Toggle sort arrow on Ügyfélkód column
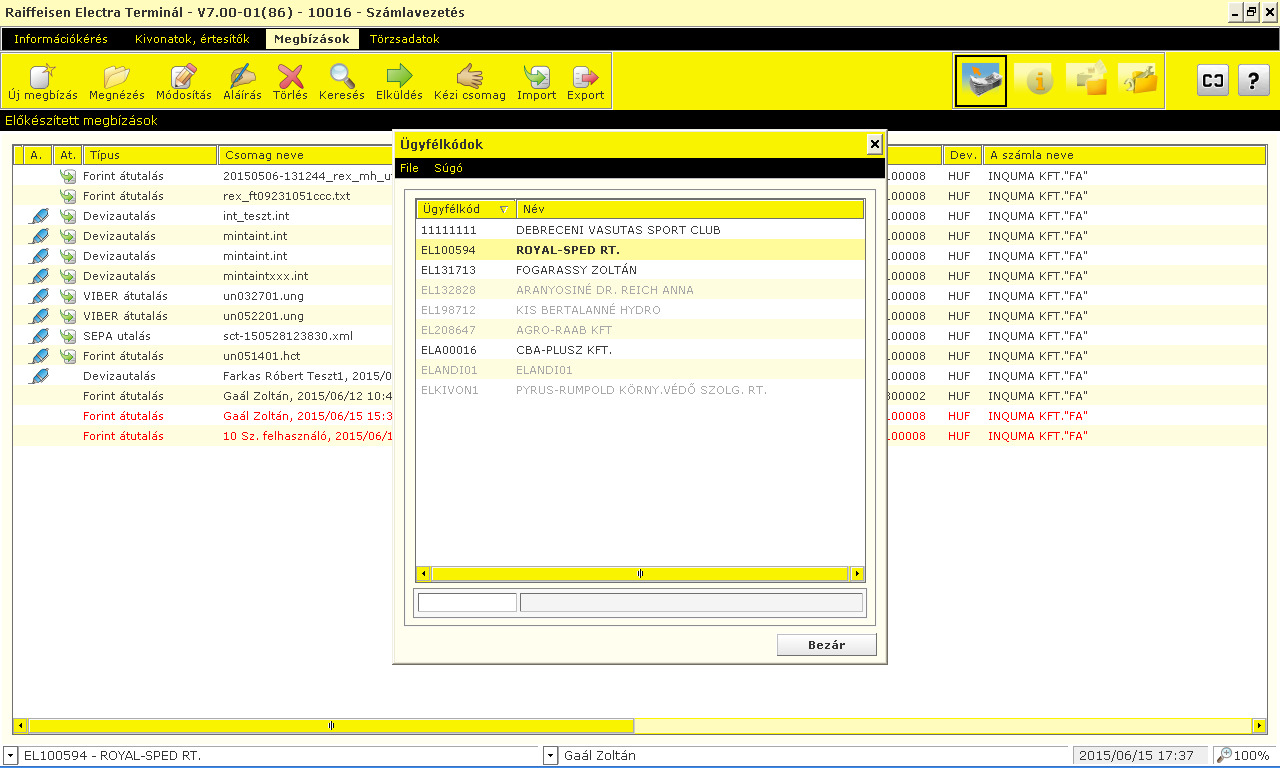This screenshot has height=768, width=1280. tap(503, 210)
